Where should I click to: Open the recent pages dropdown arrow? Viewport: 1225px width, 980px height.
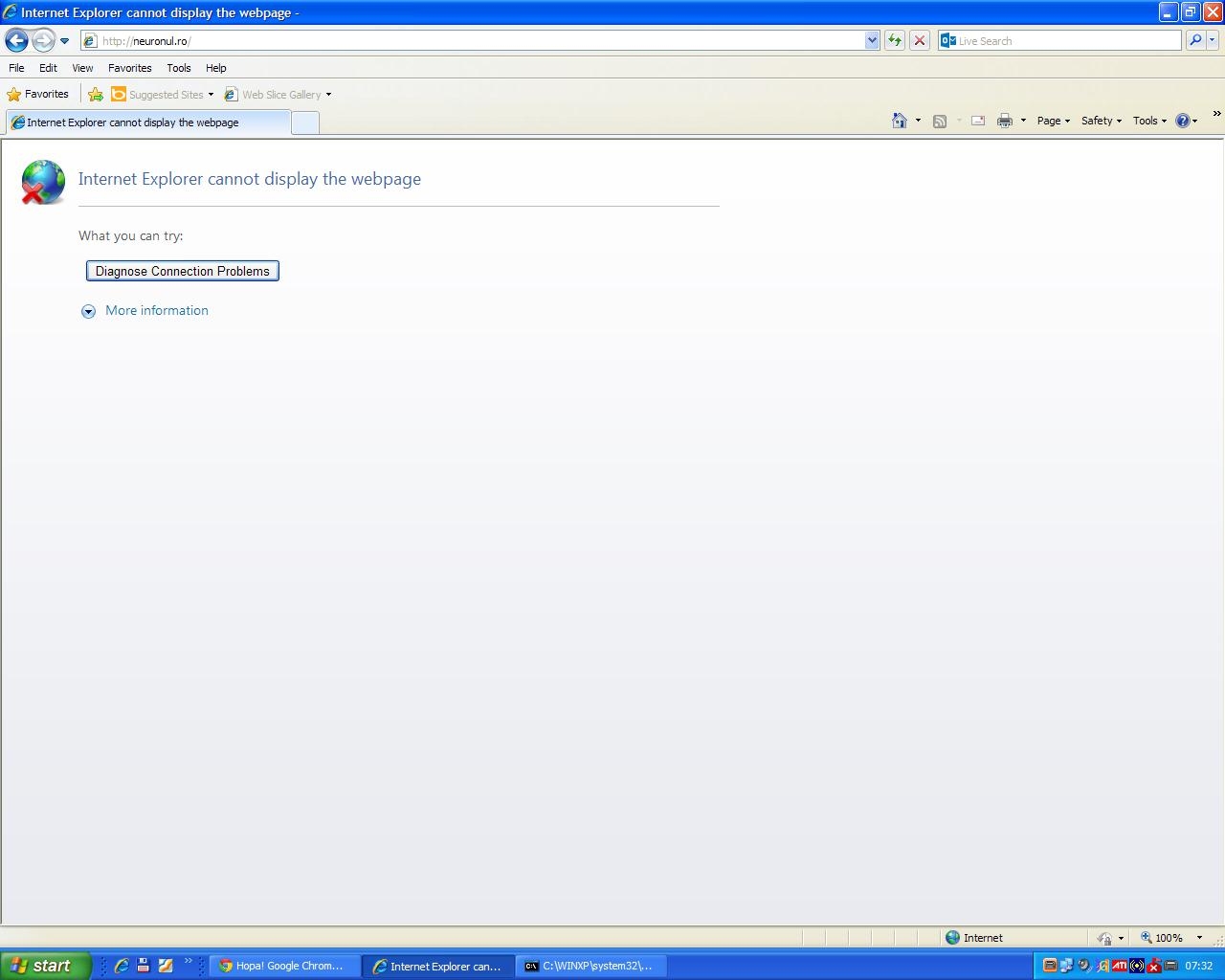click(x=64, y=41)
